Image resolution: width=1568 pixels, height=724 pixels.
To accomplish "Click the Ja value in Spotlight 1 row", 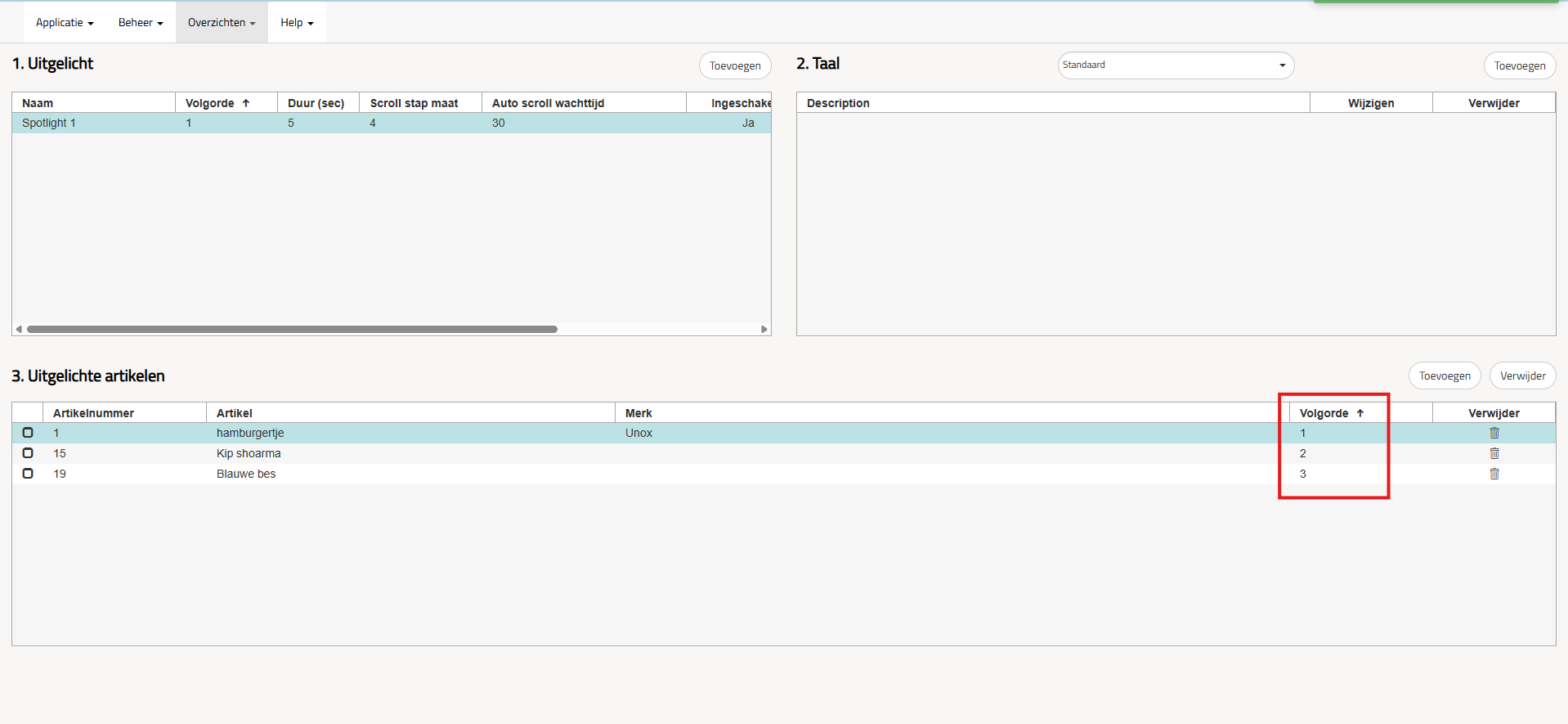I will point(748,123).
